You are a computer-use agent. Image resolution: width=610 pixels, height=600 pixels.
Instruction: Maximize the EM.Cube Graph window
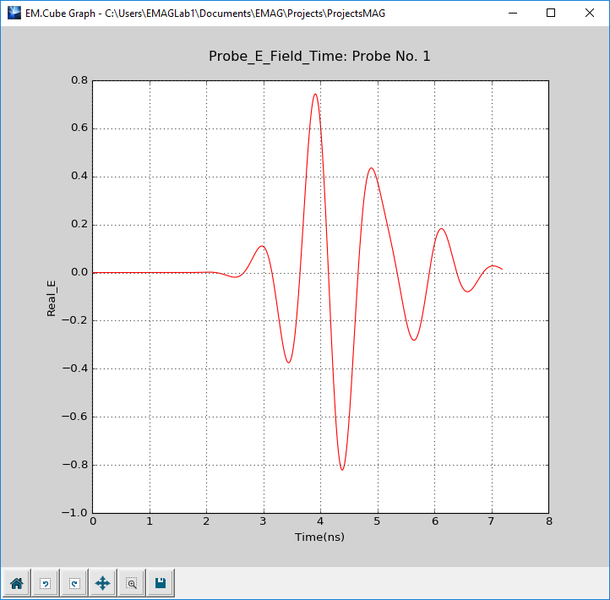[550, 13]
